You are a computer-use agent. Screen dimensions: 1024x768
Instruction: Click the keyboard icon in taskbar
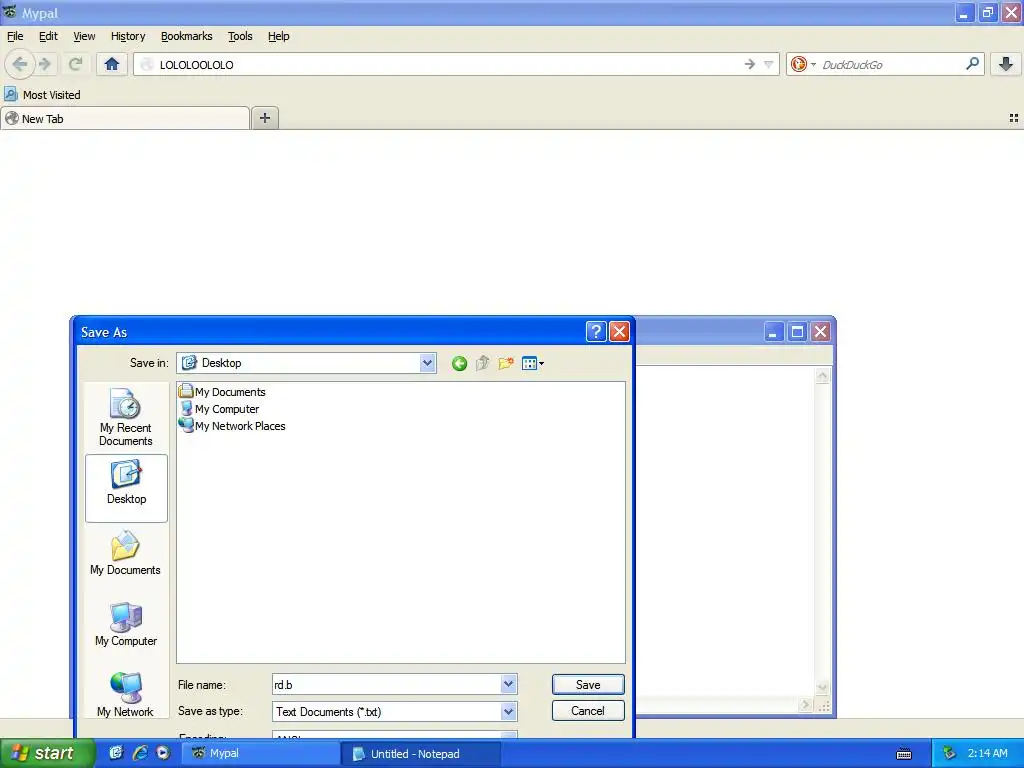904,754
